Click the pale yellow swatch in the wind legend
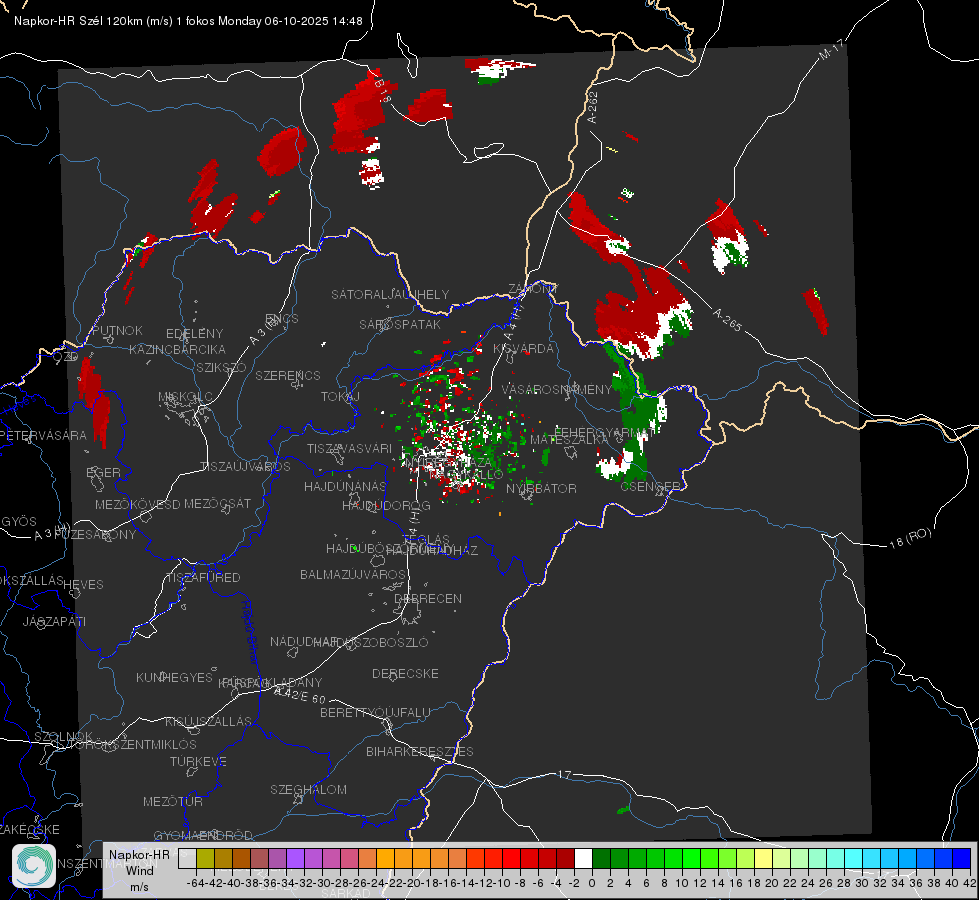 [x=763, y=858]
